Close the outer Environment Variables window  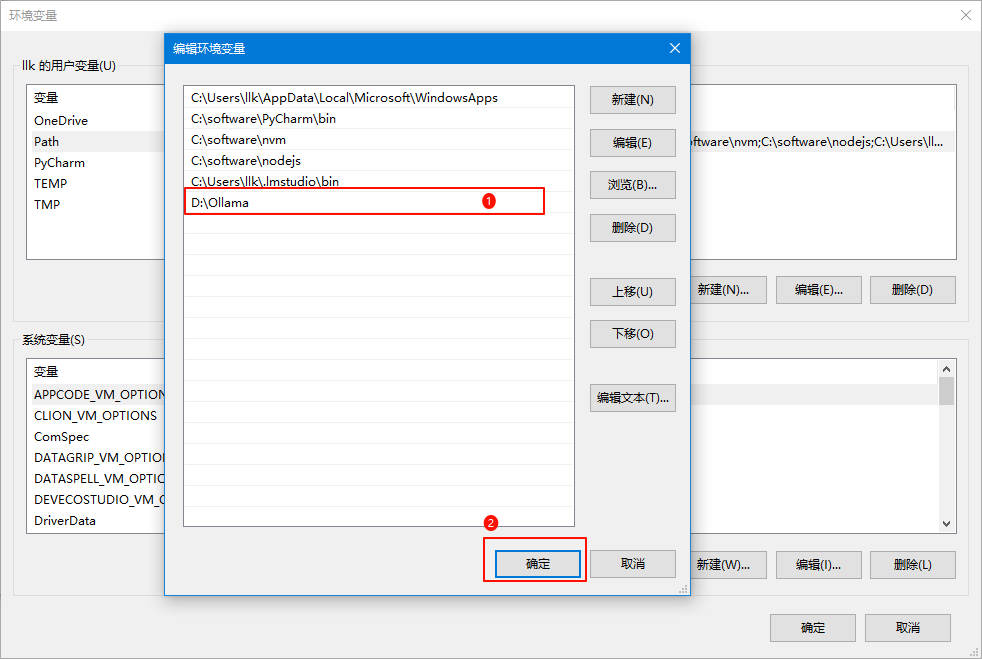[x=965, y=15]
